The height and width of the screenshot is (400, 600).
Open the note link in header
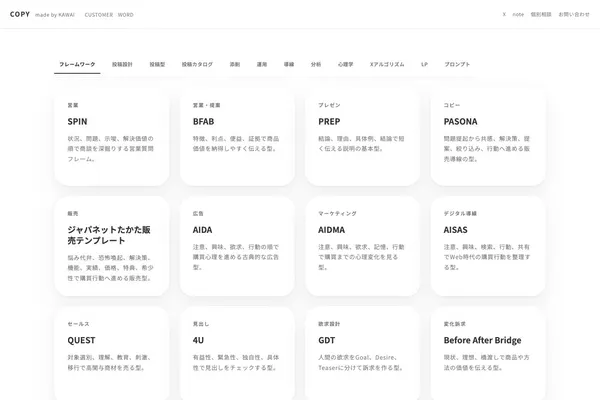coord(518,15)
